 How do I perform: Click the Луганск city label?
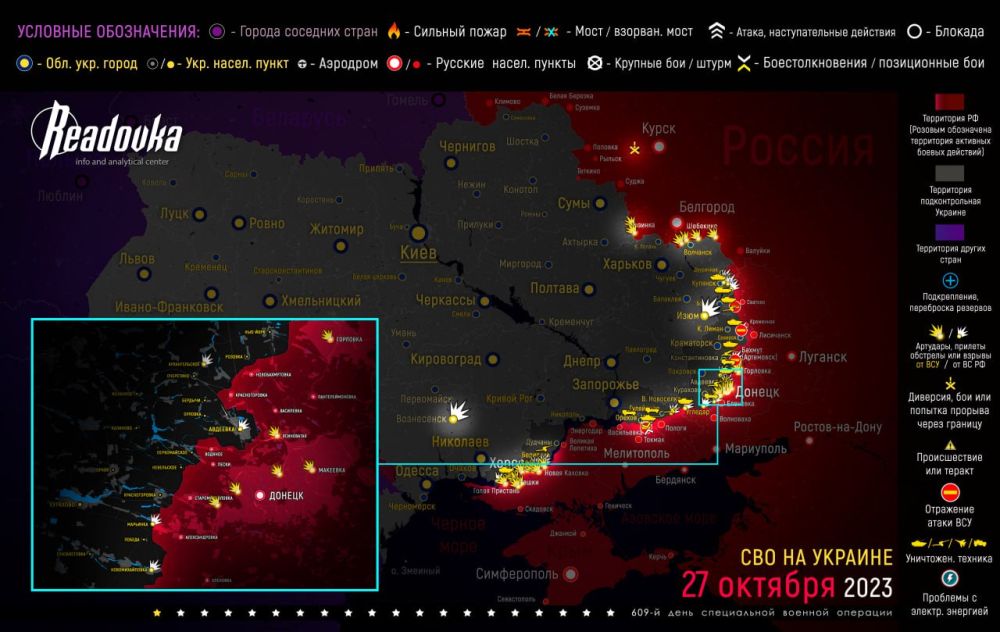click(823, 357)
